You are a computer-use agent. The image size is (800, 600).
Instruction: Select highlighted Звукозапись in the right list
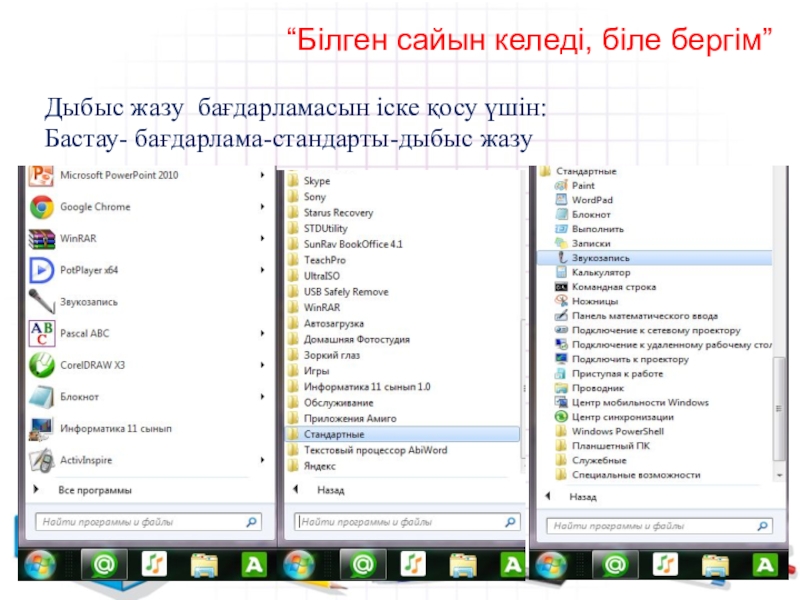(x=655, y=258)
